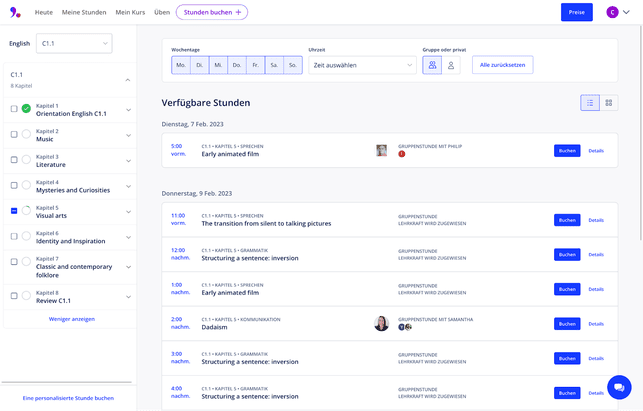The height and width of the screenshot is (411, 643).
Task: Click Buchen for Dadaism class
Action: coord(567,323)
